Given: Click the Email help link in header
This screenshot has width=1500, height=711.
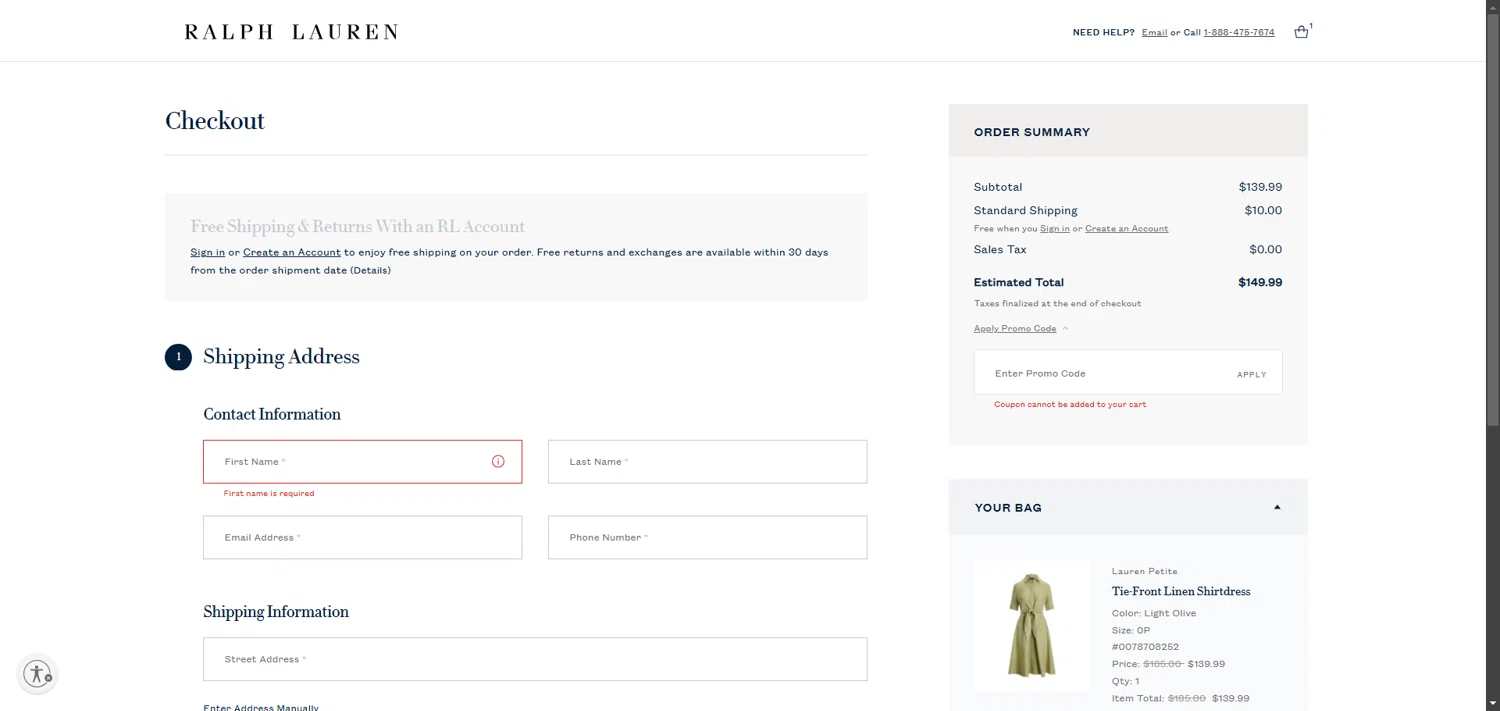Looking at the screenshot, I should [x=1154, y=33].
